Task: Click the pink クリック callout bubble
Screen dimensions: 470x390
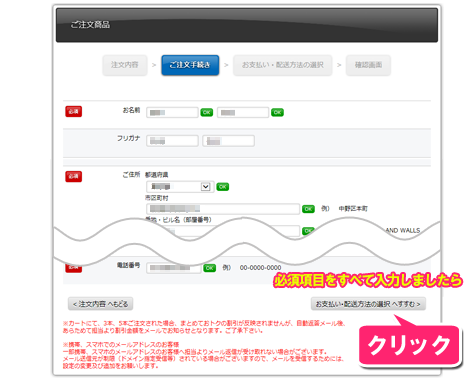Action: (409, 345)
